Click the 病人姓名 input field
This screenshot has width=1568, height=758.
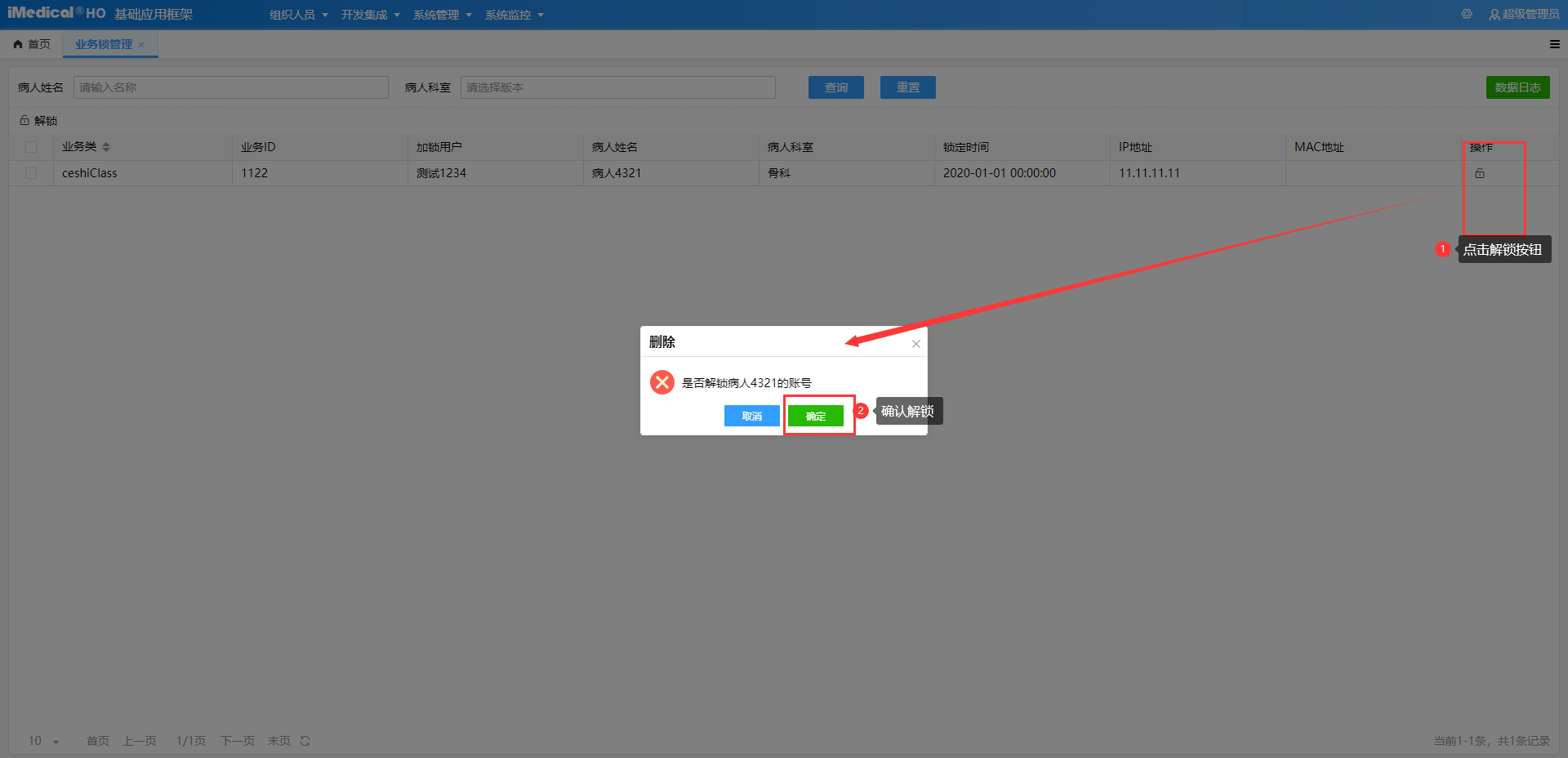click(x=230, y=87)
